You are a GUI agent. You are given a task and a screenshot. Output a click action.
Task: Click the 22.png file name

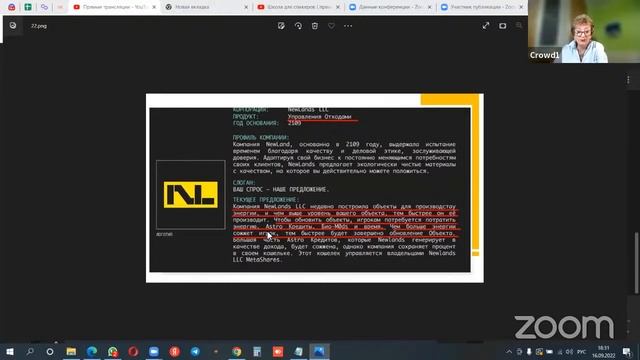pos(39,26)
